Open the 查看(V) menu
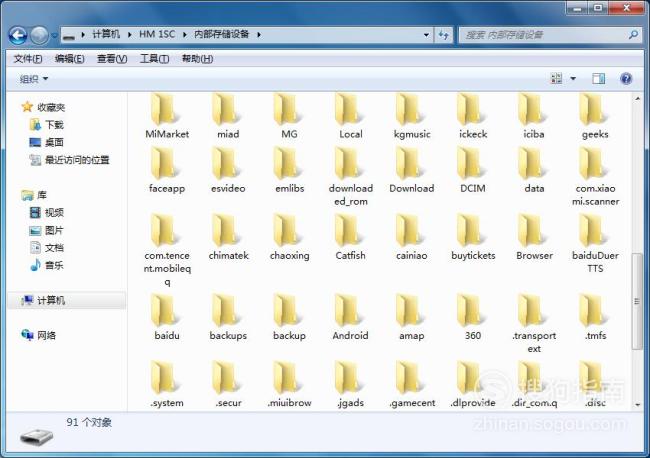This screenshot has height=458, width=650. click(112, 59)
